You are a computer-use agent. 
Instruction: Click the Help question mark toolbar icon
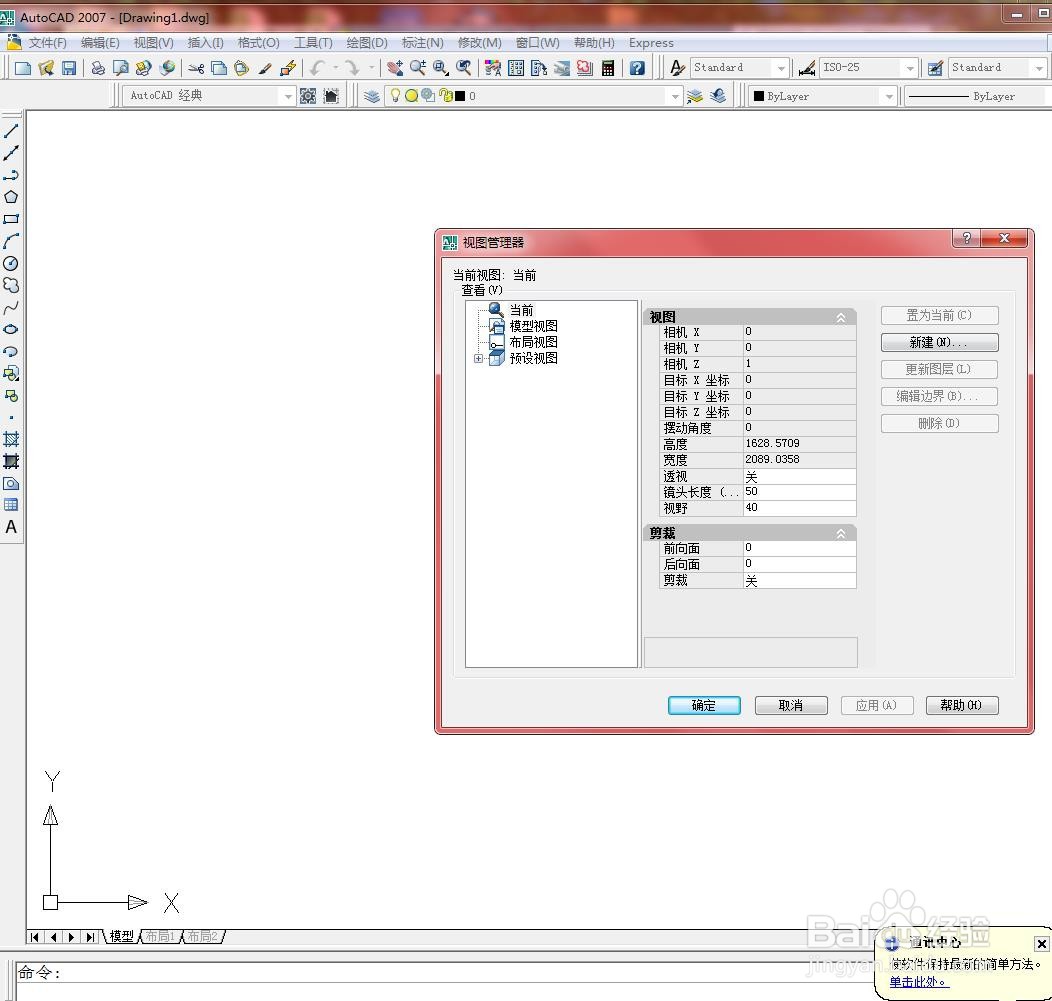point(637,68)
